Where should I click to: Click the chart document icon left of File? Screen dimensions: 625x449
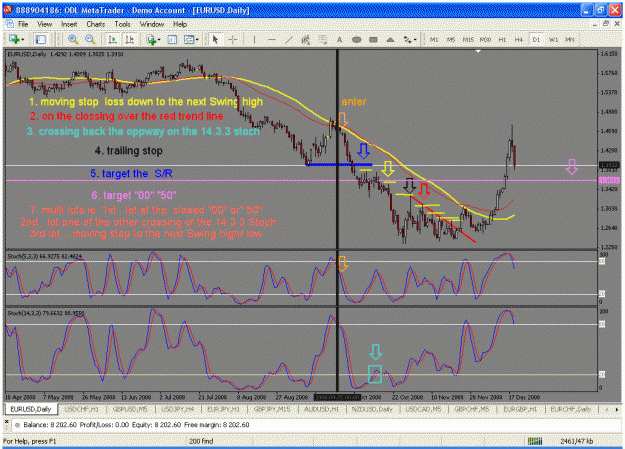click(x=10, y=24)
